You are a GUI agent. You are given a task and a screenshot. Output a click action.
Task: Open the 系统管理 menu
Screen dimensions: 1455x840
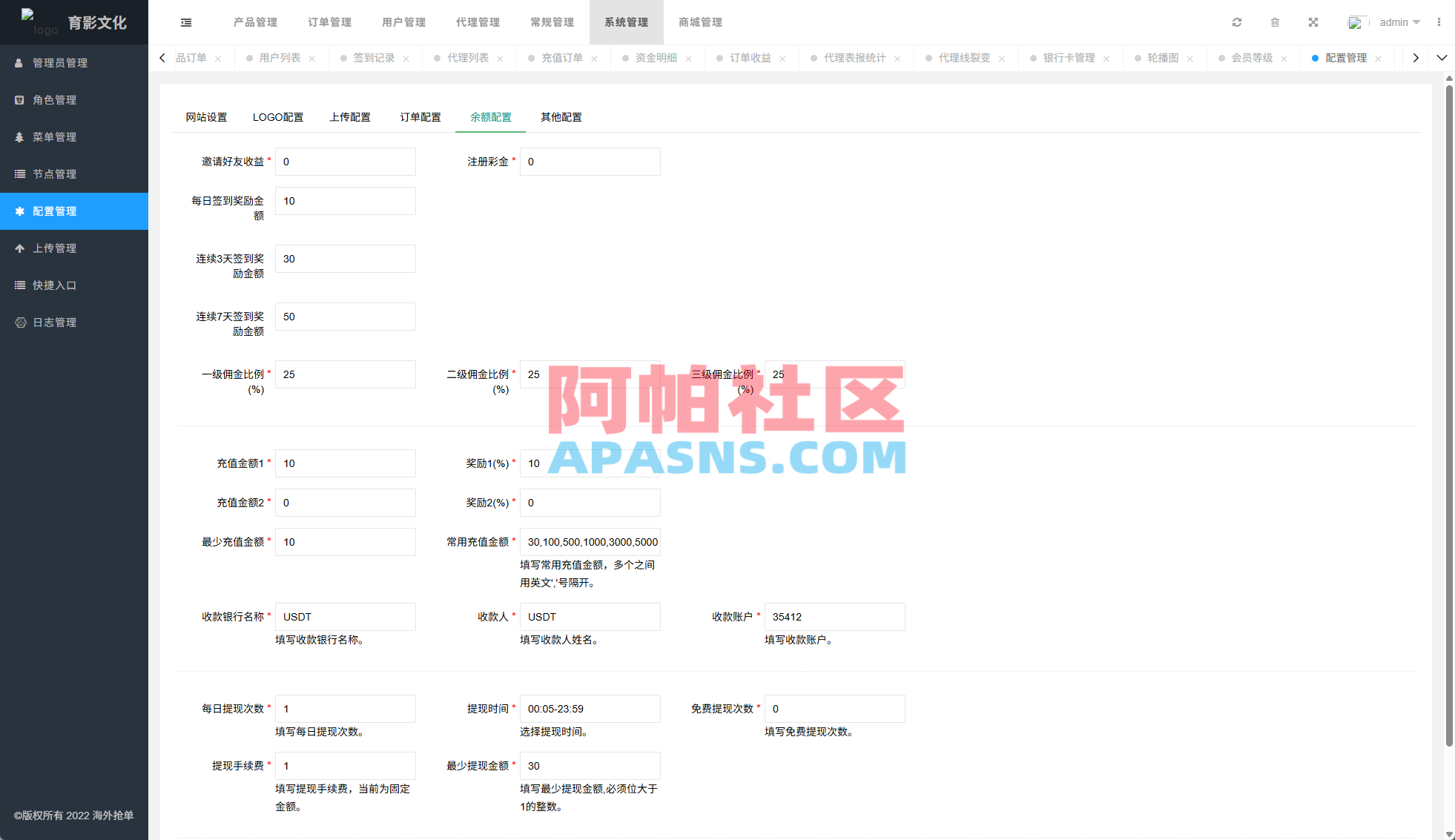click(625, 22)
